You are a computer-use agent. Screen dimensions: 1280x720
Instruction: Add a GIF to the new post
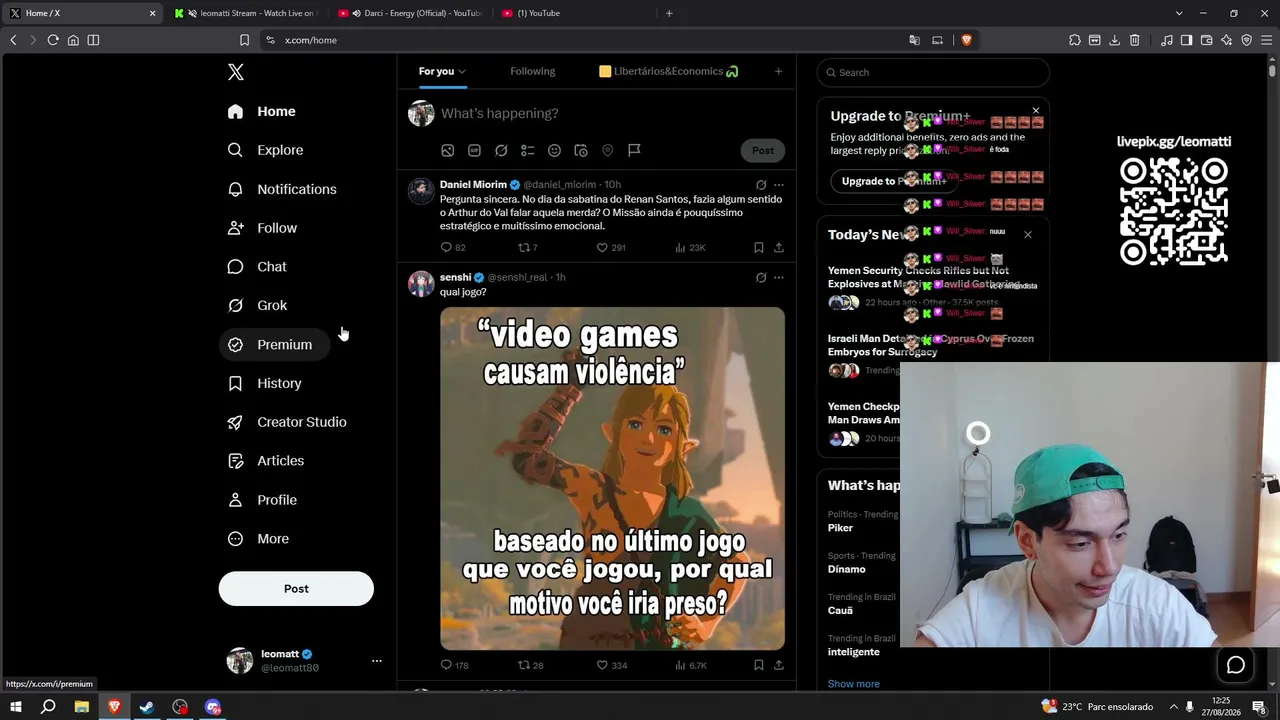pos(474,150)
